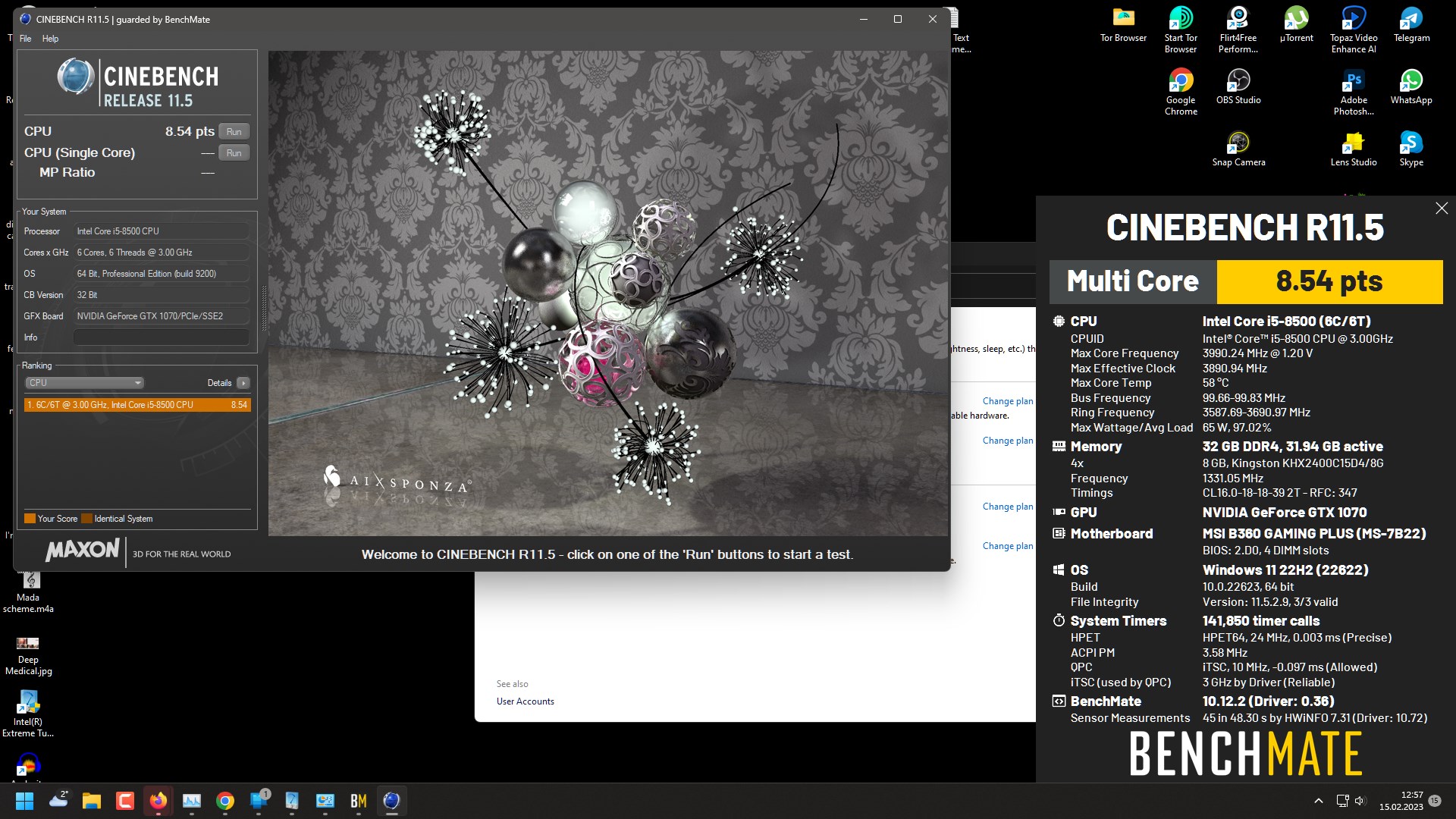Minimize the Cinebench R11.5 window
This screenshot has width=1456, height=819.
(x=863, y=20)
